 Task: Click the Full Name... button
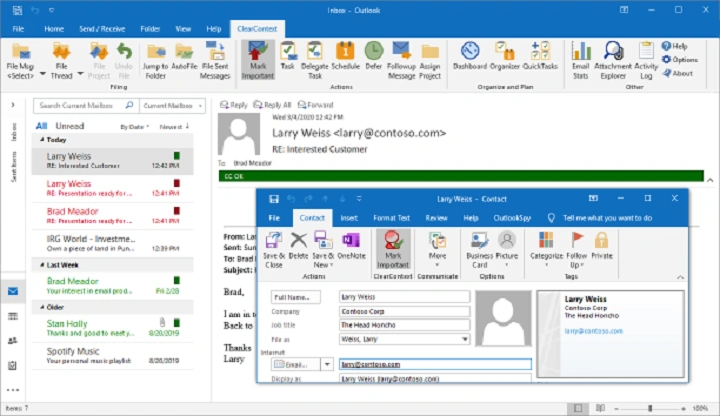(296, 298)
